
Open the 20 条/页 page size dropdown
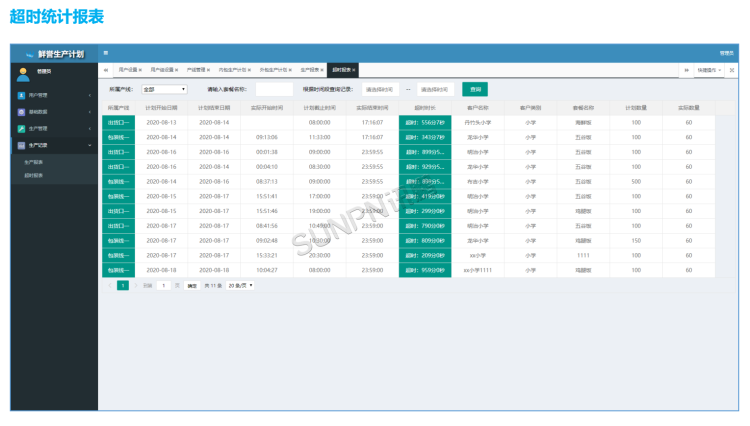240,285
